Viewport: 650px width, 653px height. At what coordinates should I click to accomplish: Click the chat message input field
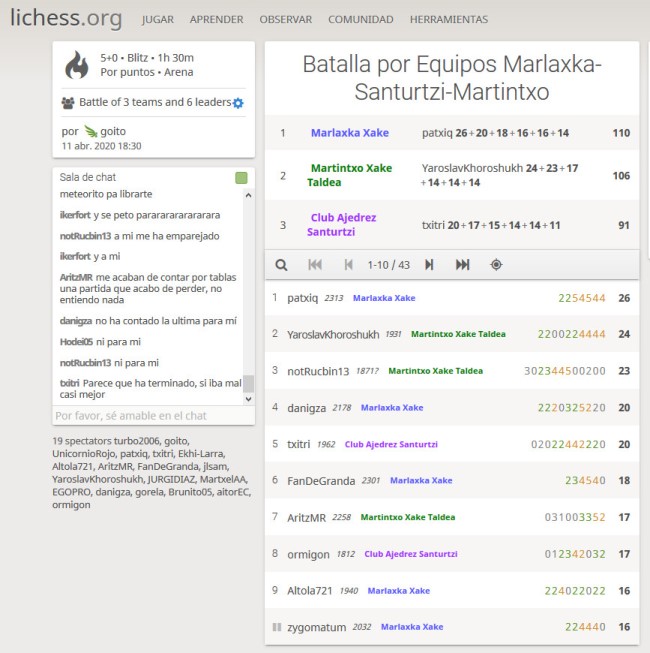tap(148, 415)
